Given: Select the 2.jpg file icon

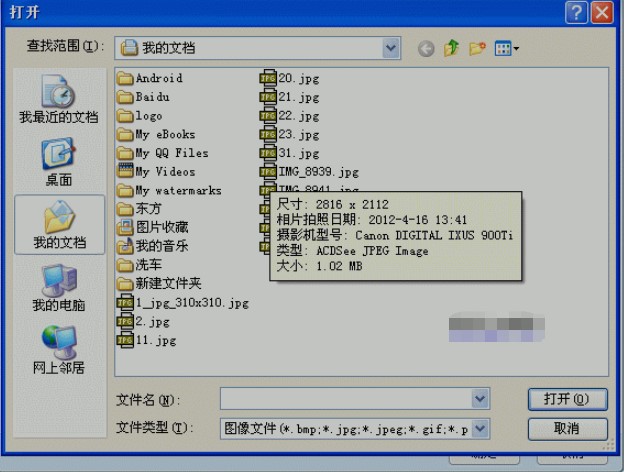Looking at the screenshot, I should (x=125, y=322).
